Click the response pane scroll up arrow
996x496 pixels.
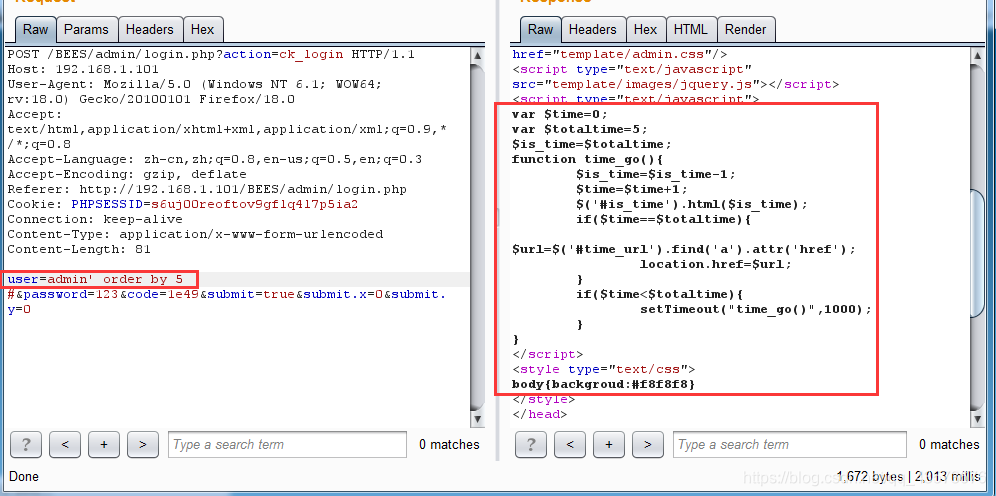[x=979, y=57]
